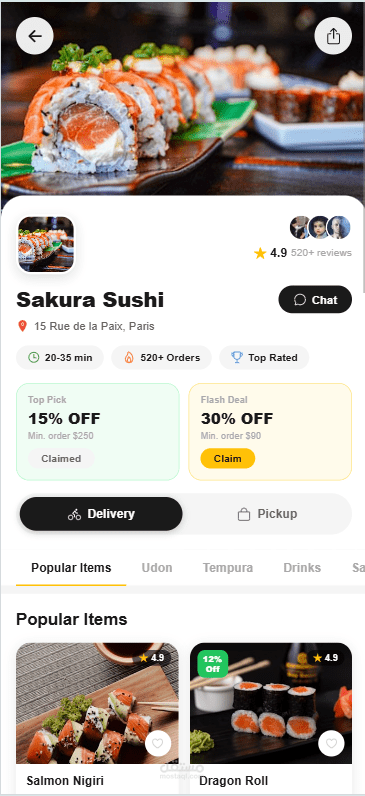Select the Popular Items tab
This screenshot has height=796, width=365.
71,568
